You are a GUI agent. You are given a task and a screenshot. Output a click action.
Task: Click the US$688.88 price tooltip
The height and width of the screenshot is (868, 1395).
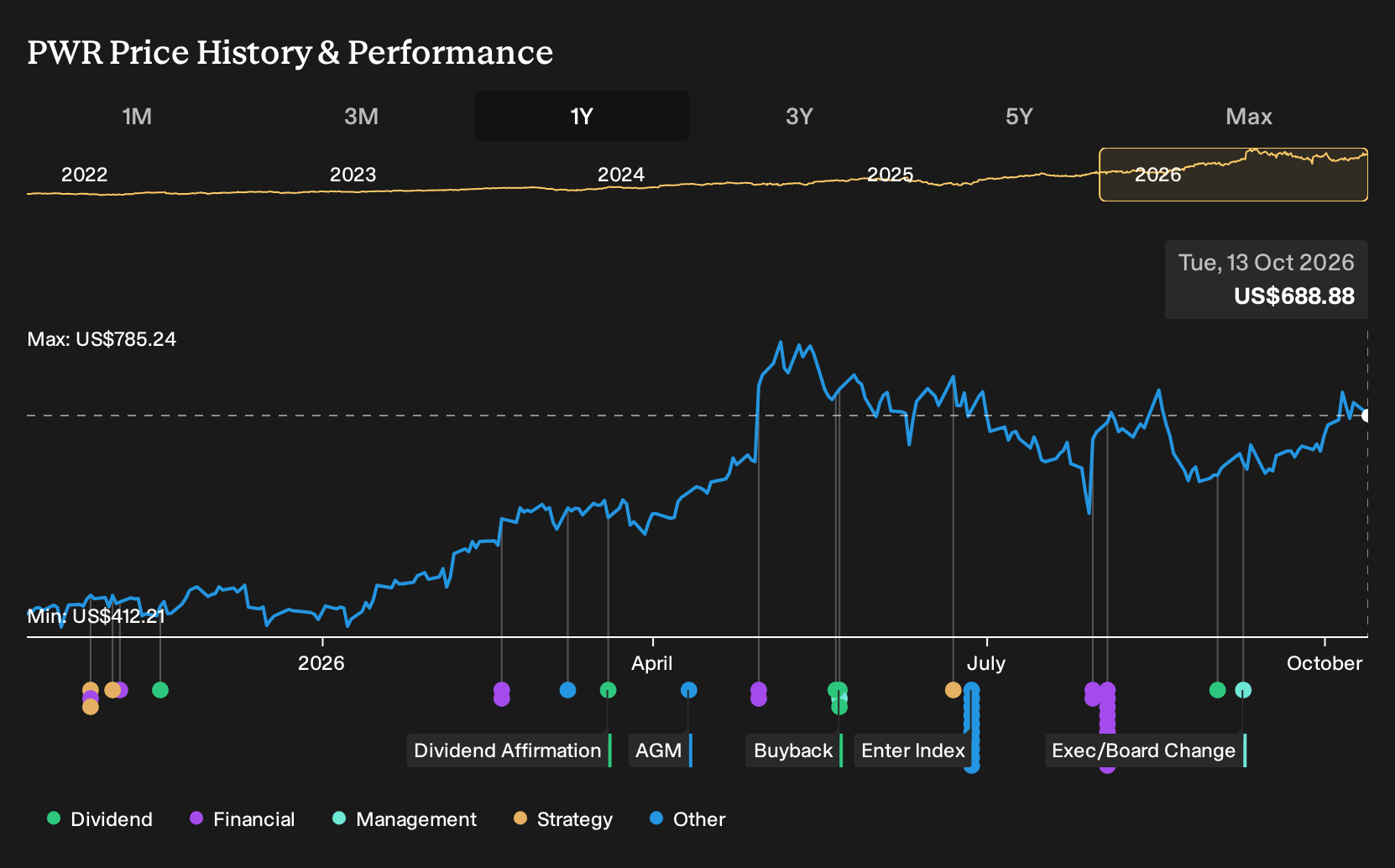coord(1267,280)
